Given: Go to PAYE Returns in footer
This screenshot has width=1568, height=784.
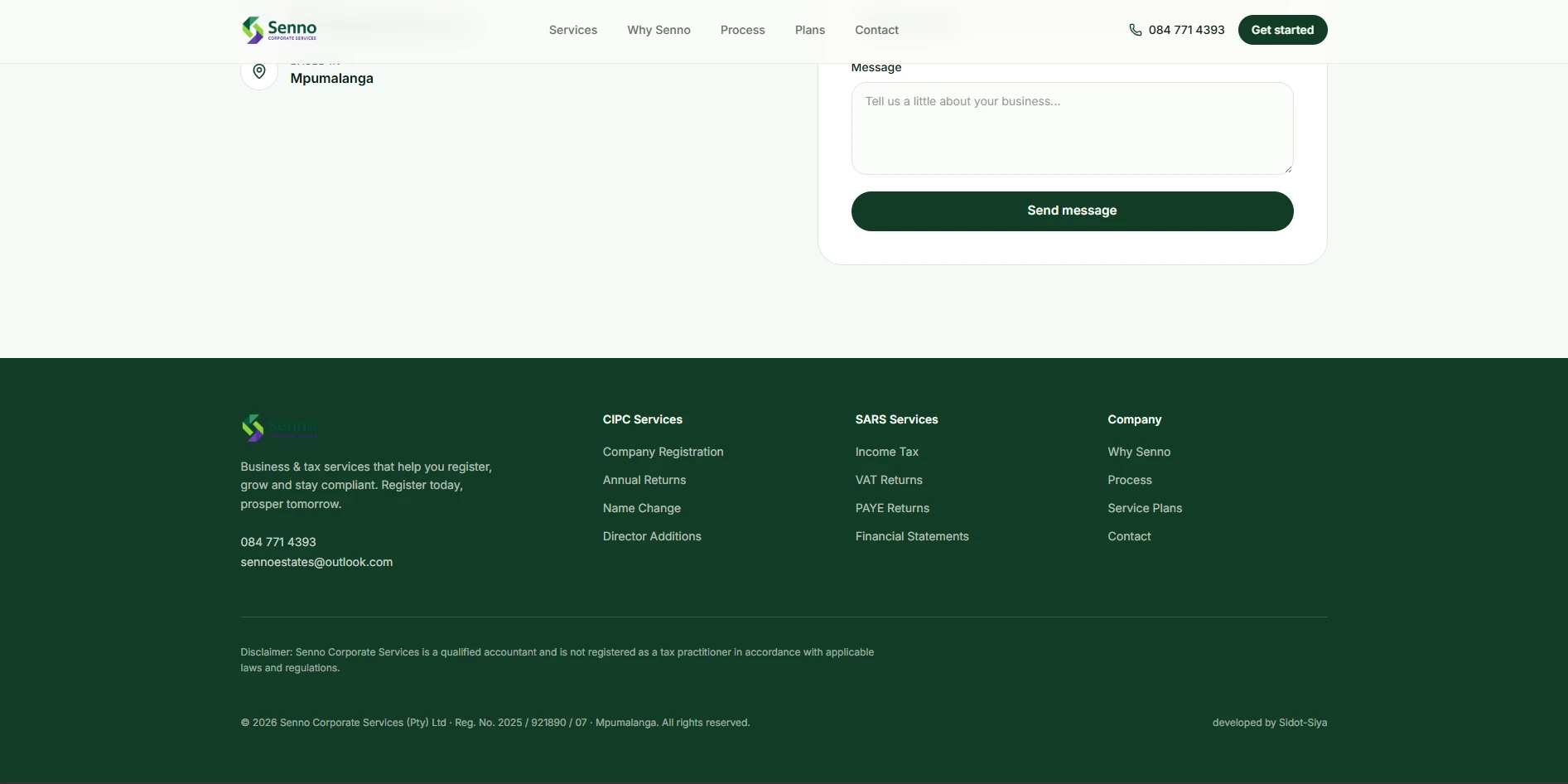Looking at the screenshot, I should 892,508.
